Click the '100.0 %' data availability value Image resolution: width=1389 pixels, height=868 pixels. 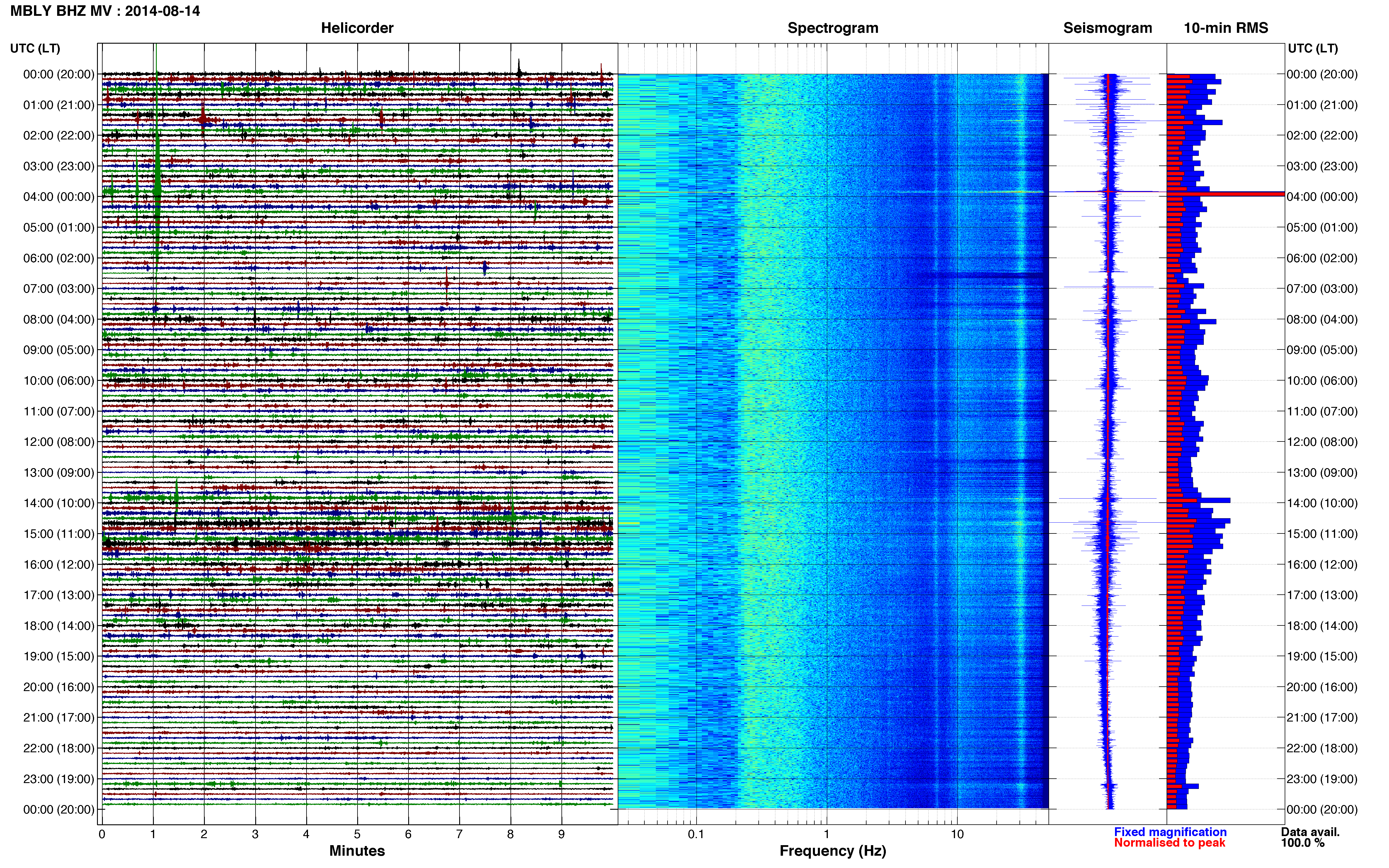tap(1302, 843)
